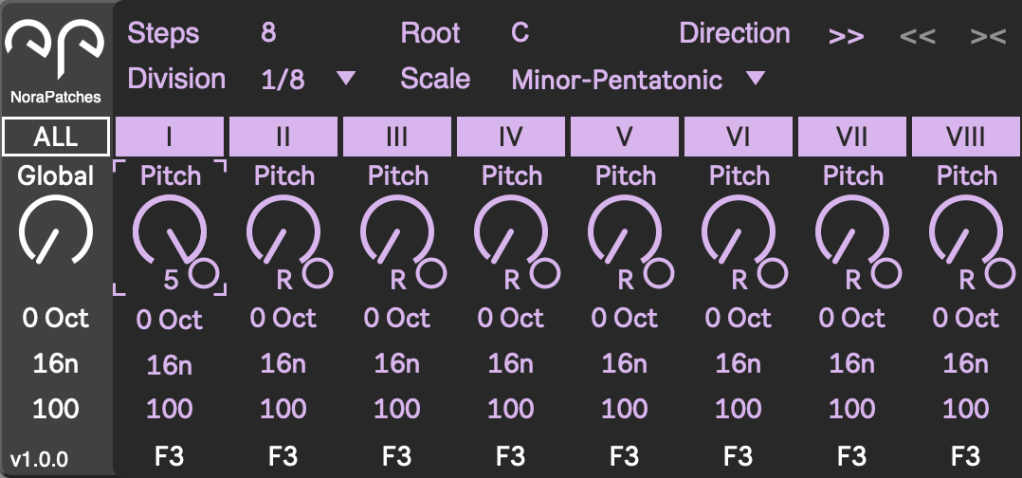This screenshot has height=478, width=1022.
Task: Click the Root note C selector
Action: tap(519, 33)
